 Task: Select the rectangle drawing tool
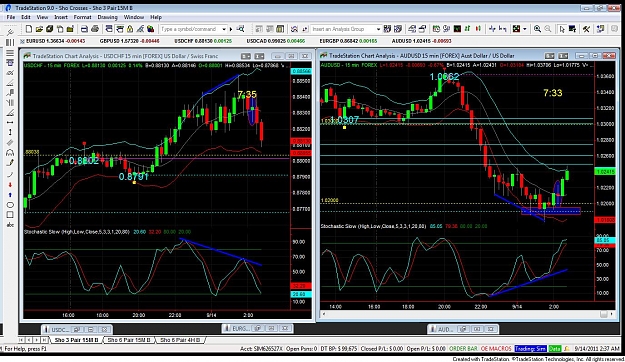(10, 215)
